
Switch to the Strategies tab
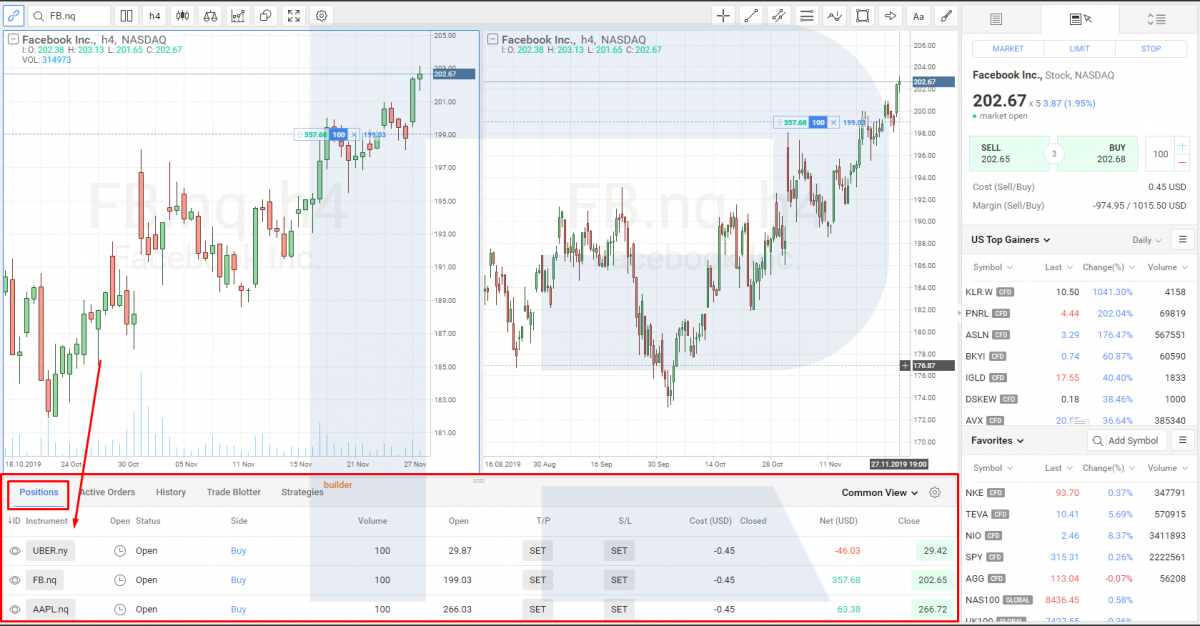[x=302, y=492]
